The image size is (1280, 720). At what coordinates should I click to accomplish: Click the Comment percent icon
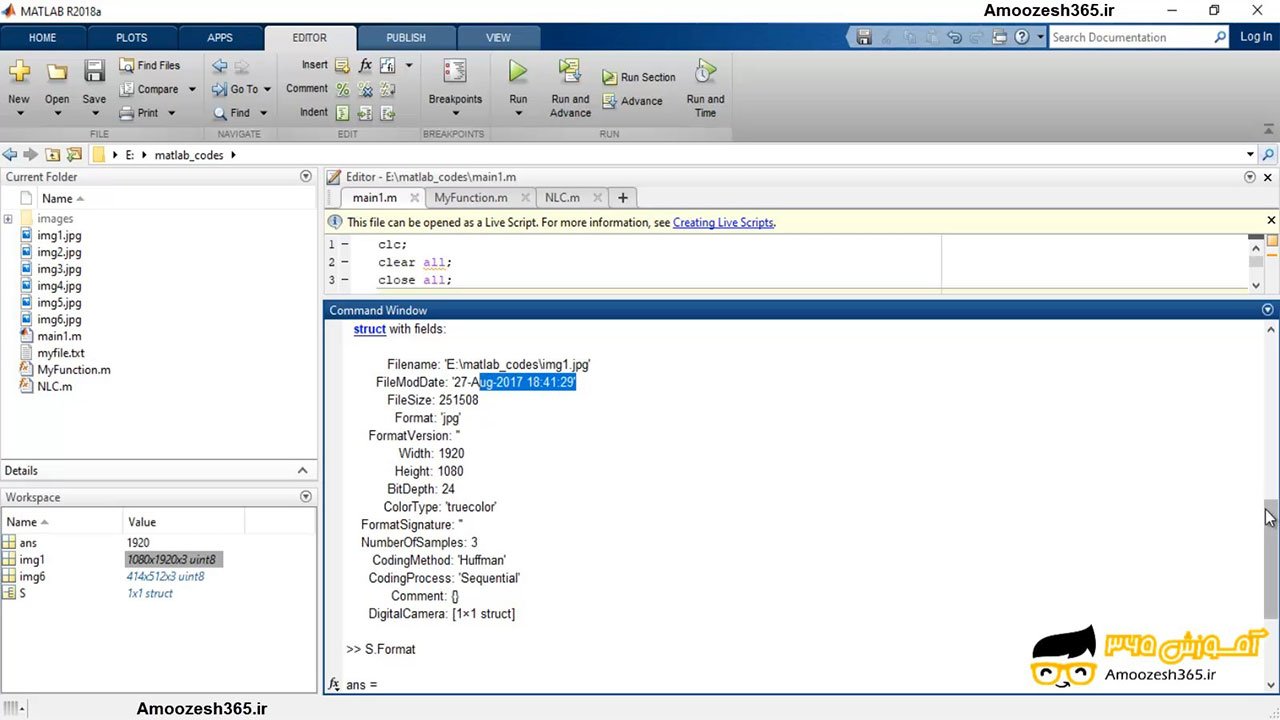(342, 89)
